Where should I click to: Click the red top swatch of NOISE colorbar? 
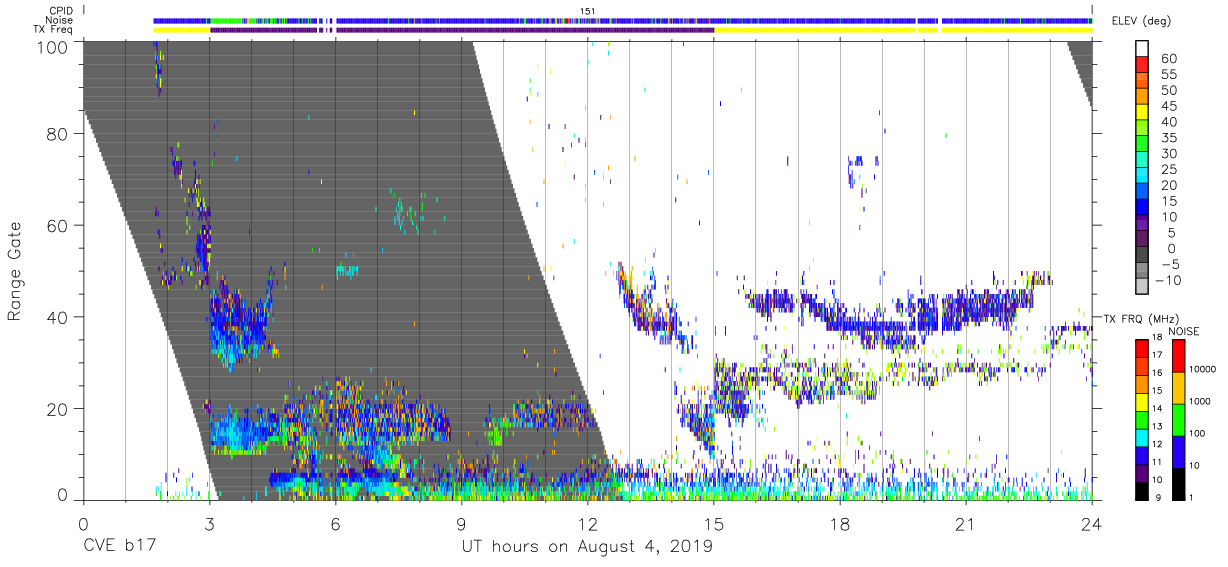pos(1177,355)
